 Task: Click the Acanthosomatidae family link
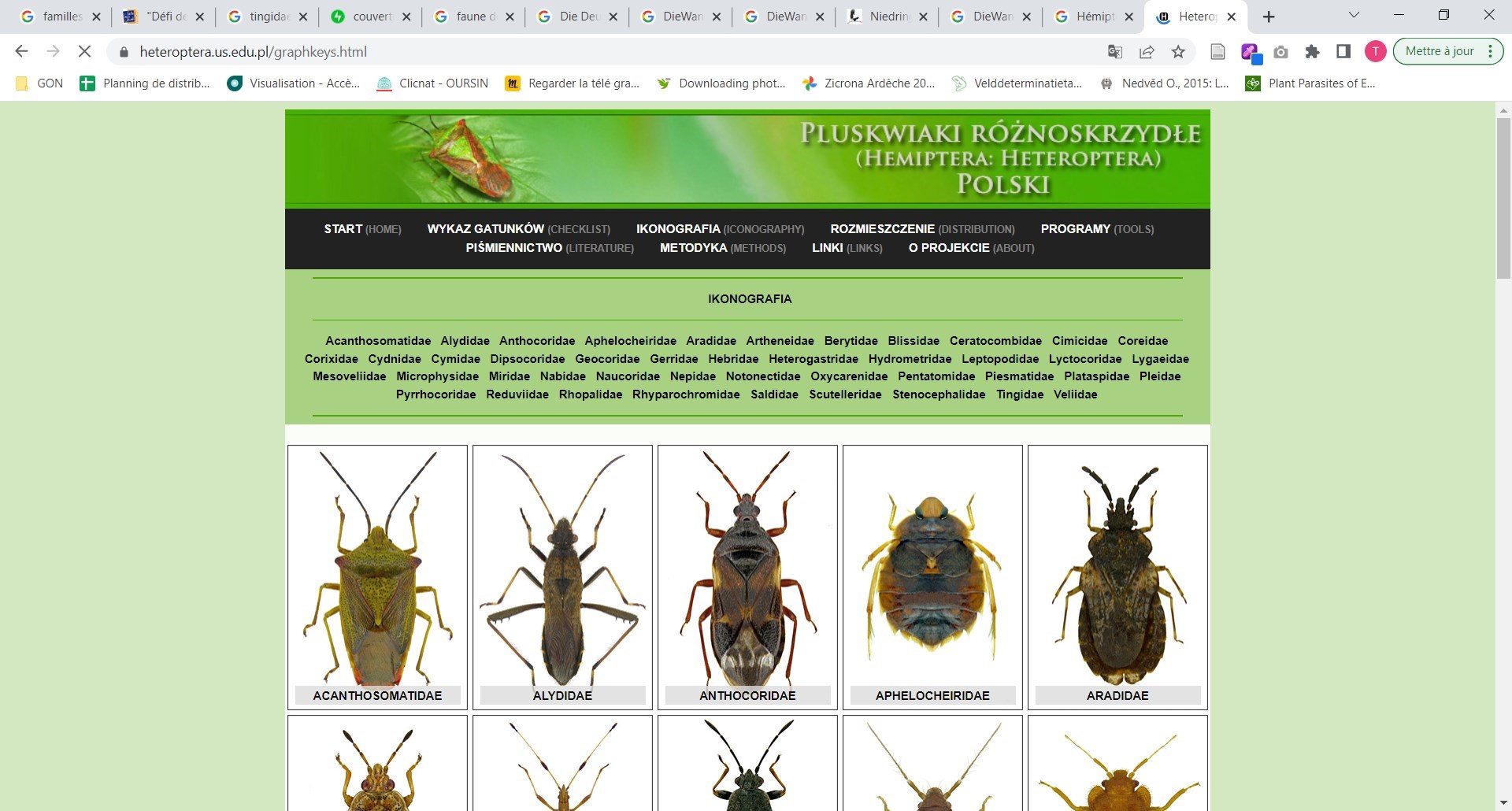point(378,341)
